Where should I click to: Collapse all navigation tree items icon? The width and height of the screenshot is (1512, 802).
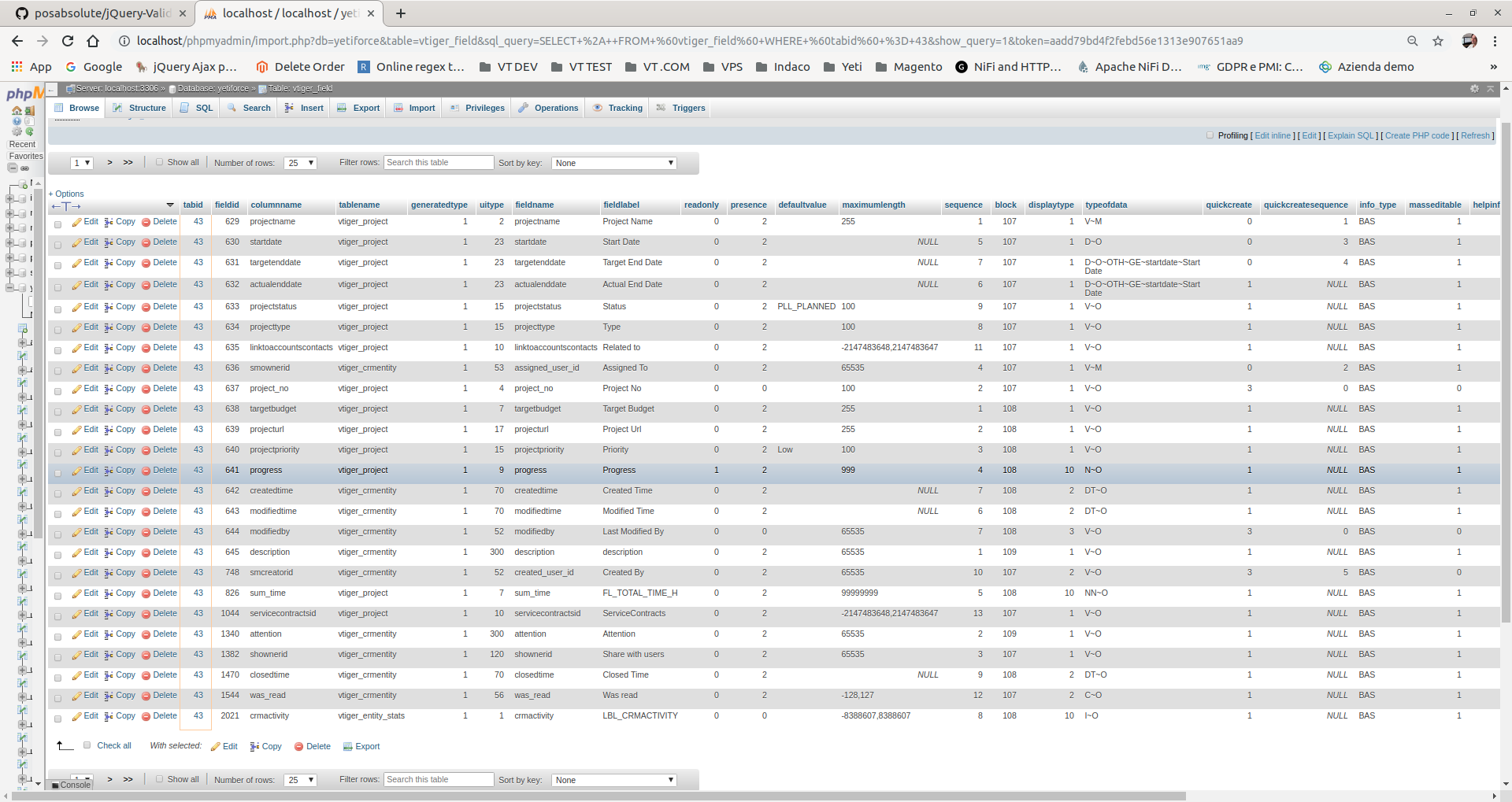pyautogui.click(x=13, y=168)
